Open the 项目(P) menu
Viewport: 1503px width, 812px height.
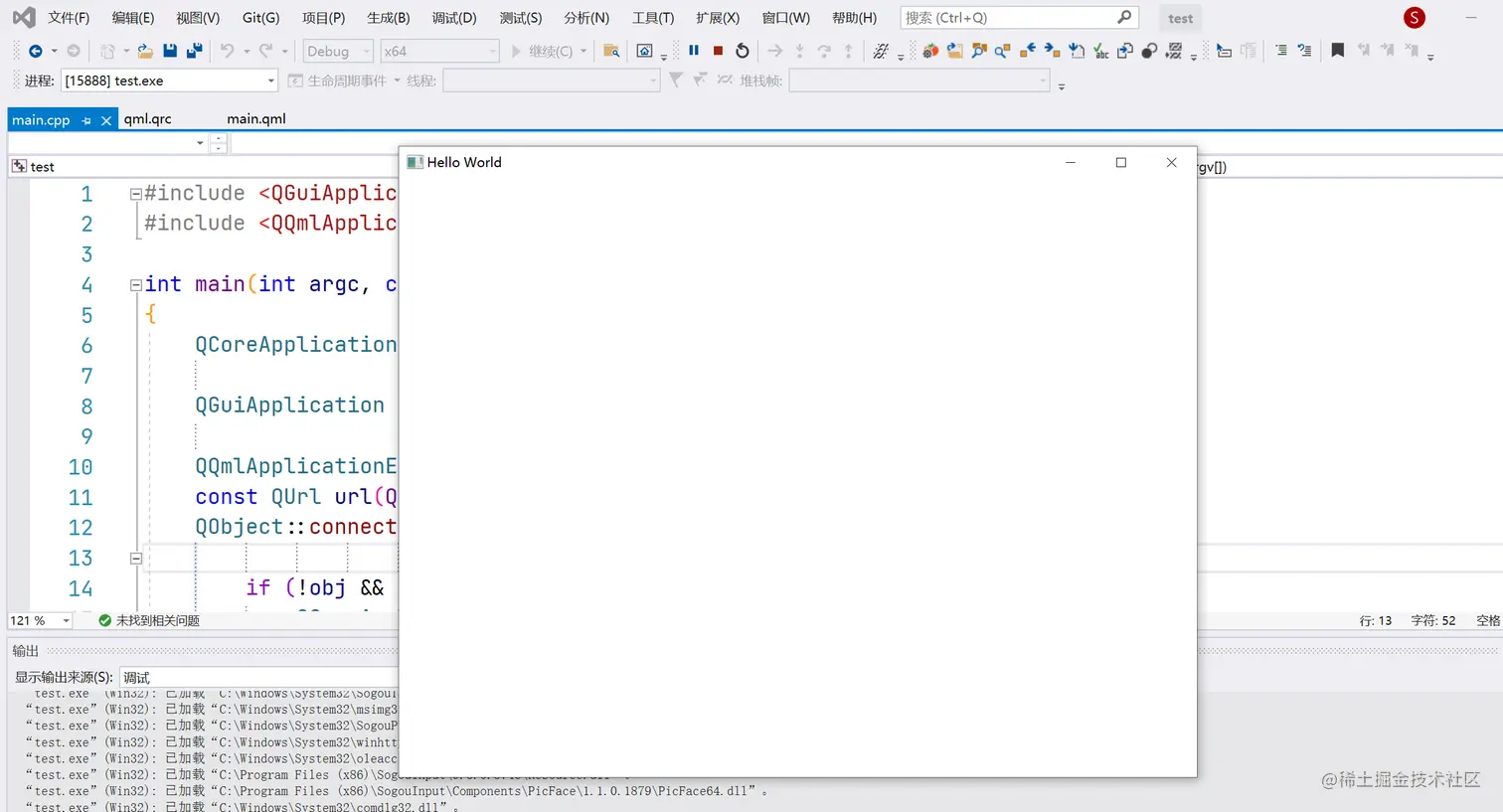[x=324, y=18]
